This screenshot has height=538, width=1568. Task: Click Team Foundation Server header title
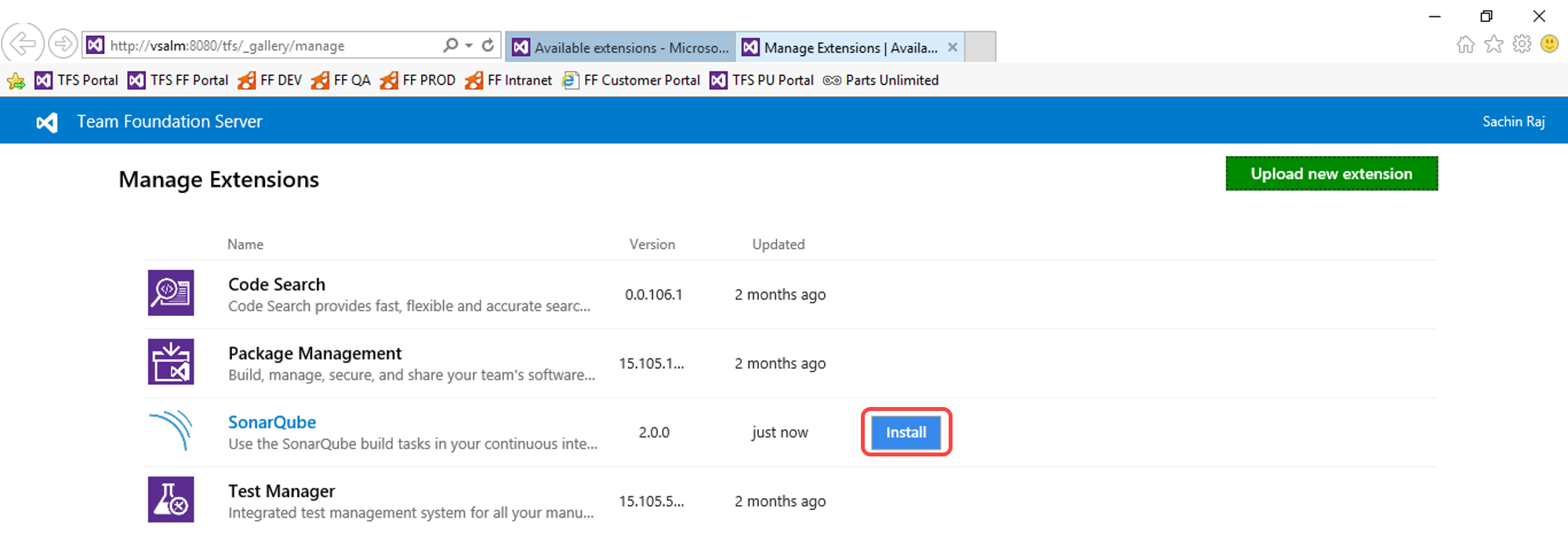coord(169,122)
